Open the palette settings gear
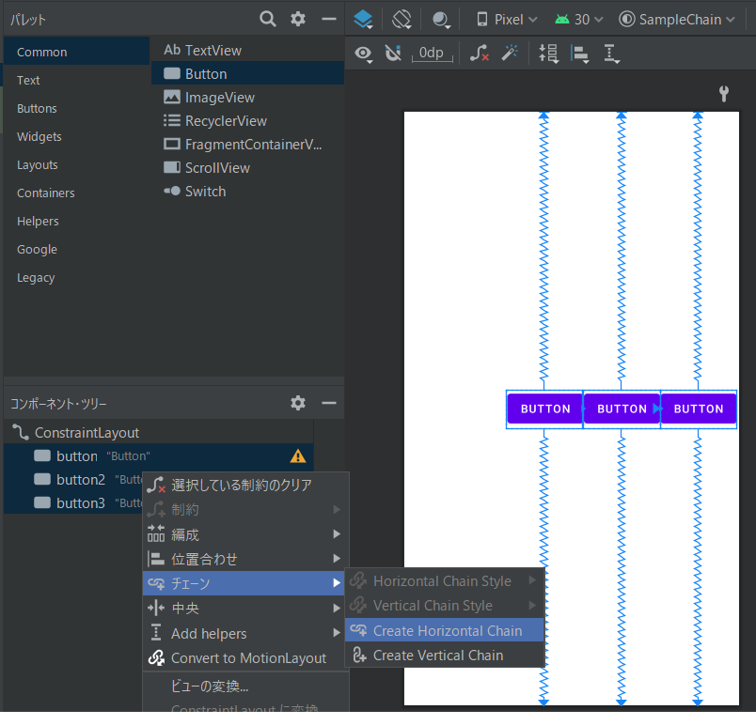This screenshot has width=756, height=712. tap(297, 19)
